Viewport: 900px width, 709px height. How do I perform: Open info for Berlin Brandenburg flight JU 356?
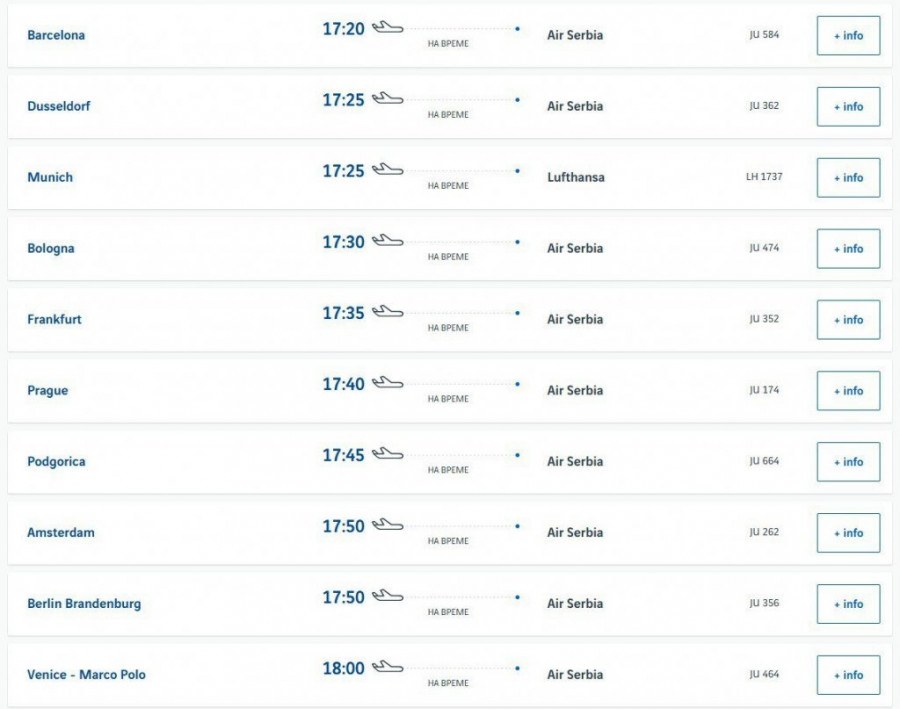[x=848, y=604]
